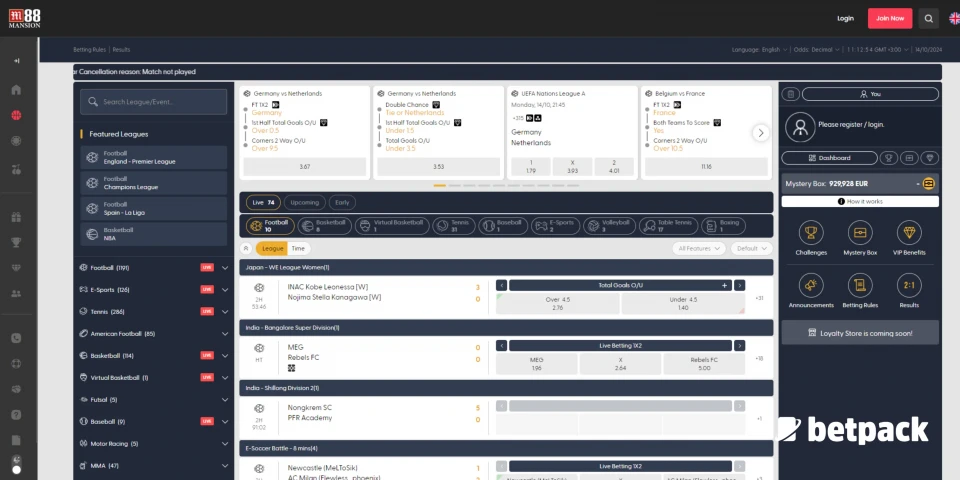Viewport: 960px width, 480px height.
Task: Select League sorting toggle
Action: pyautogui.click(x=272, y=249)
